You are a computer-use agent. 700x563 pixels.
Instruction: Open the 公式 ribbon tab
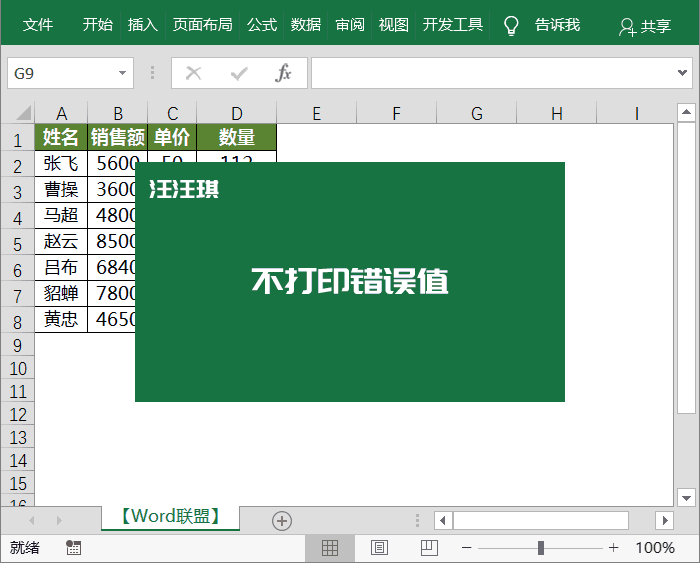coord(262,25)
